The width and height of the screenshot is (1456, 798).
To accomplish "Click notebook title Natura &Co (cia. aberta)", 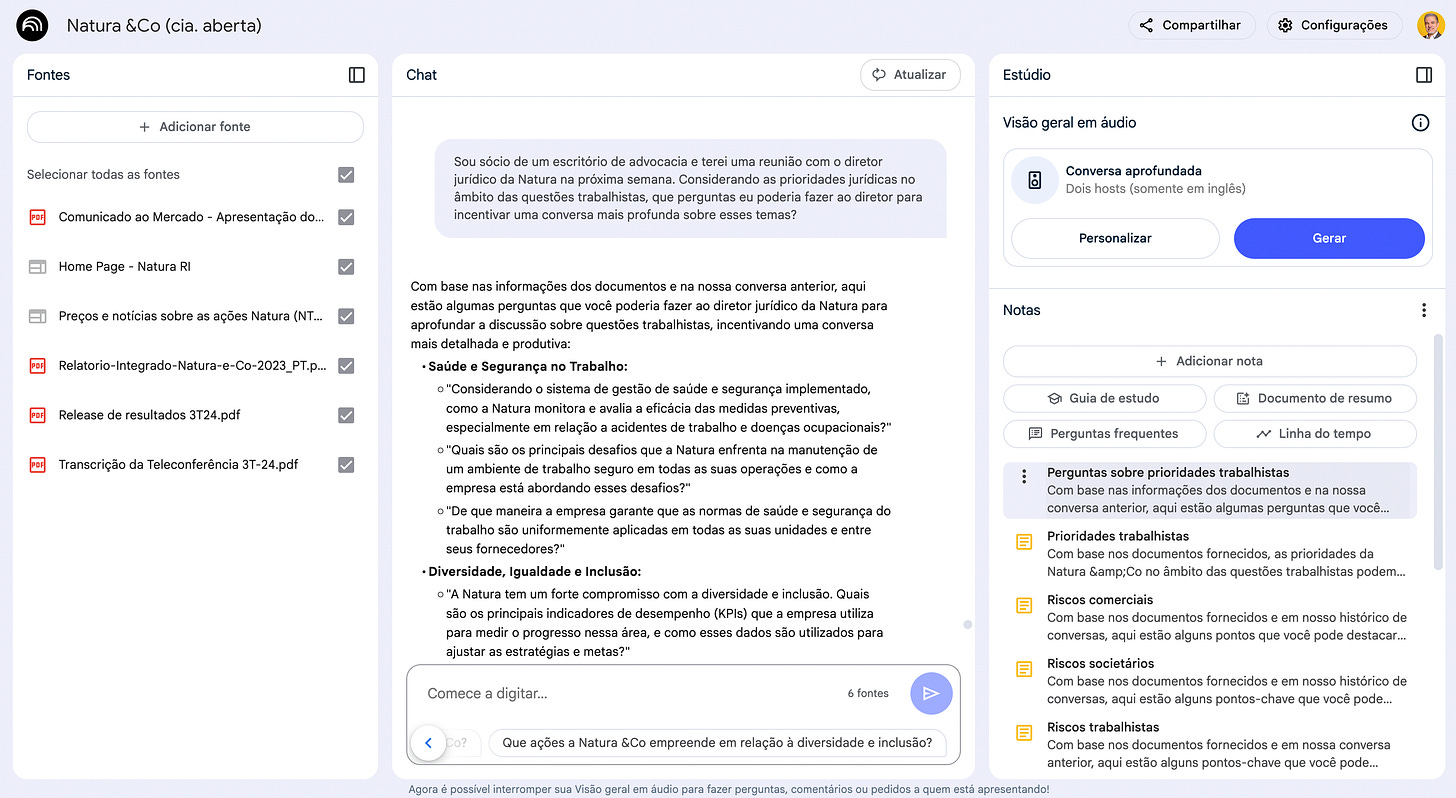I will [164, 26].
